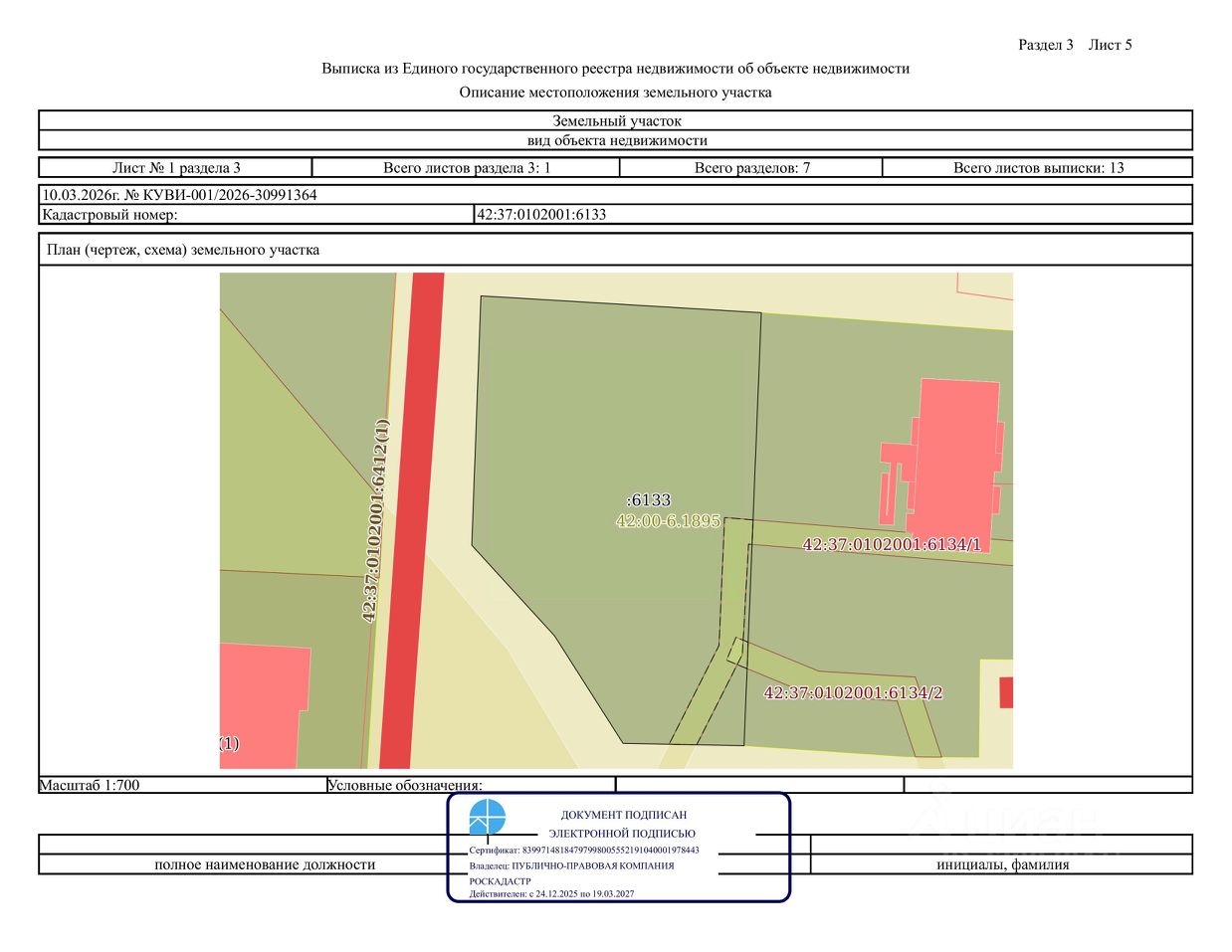Click the zone label '42:00-6.1895' on the map
1232x952 pixels.
[668, 520]
